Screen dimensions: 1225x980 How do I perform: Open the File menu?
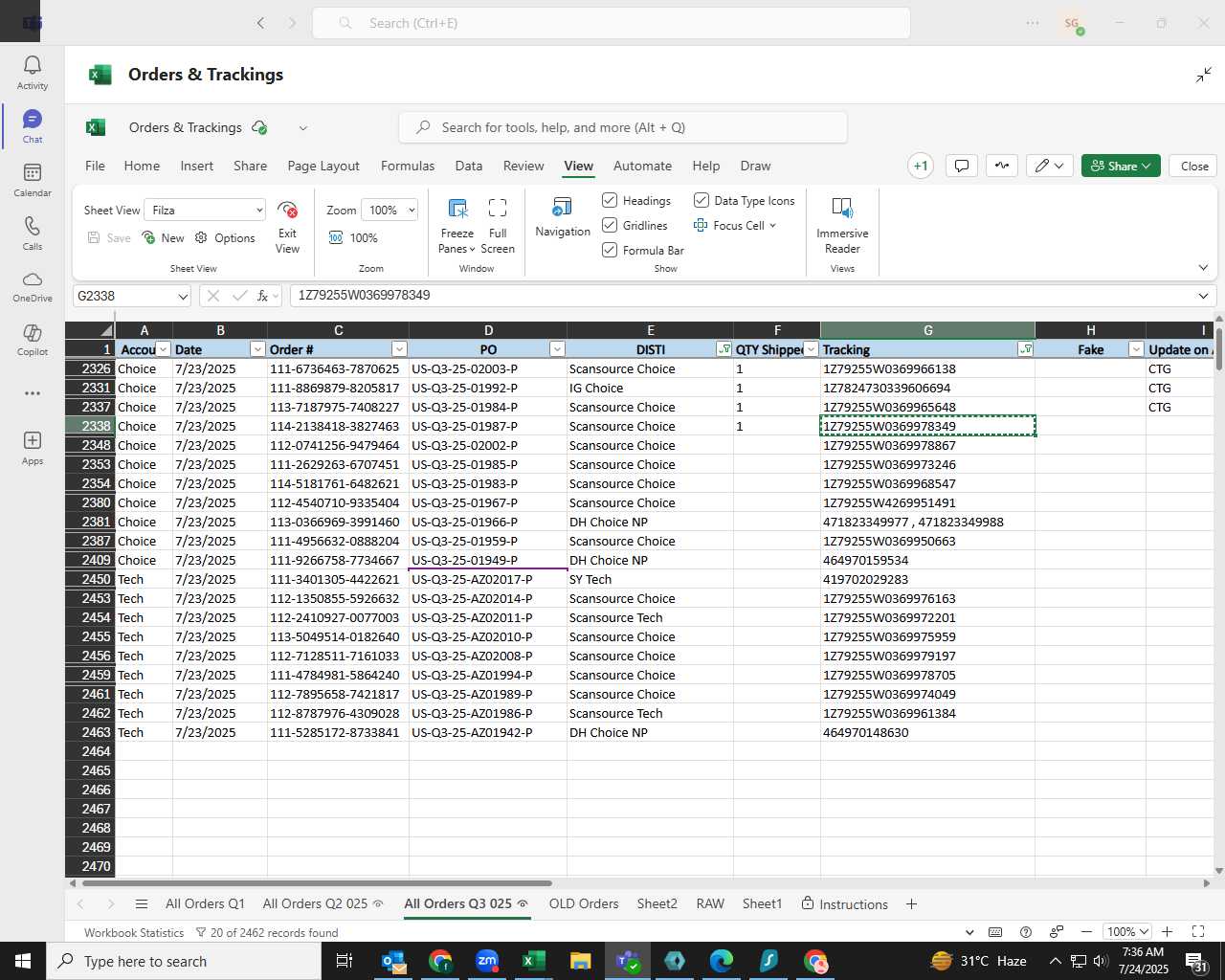[x=95, y=166]
